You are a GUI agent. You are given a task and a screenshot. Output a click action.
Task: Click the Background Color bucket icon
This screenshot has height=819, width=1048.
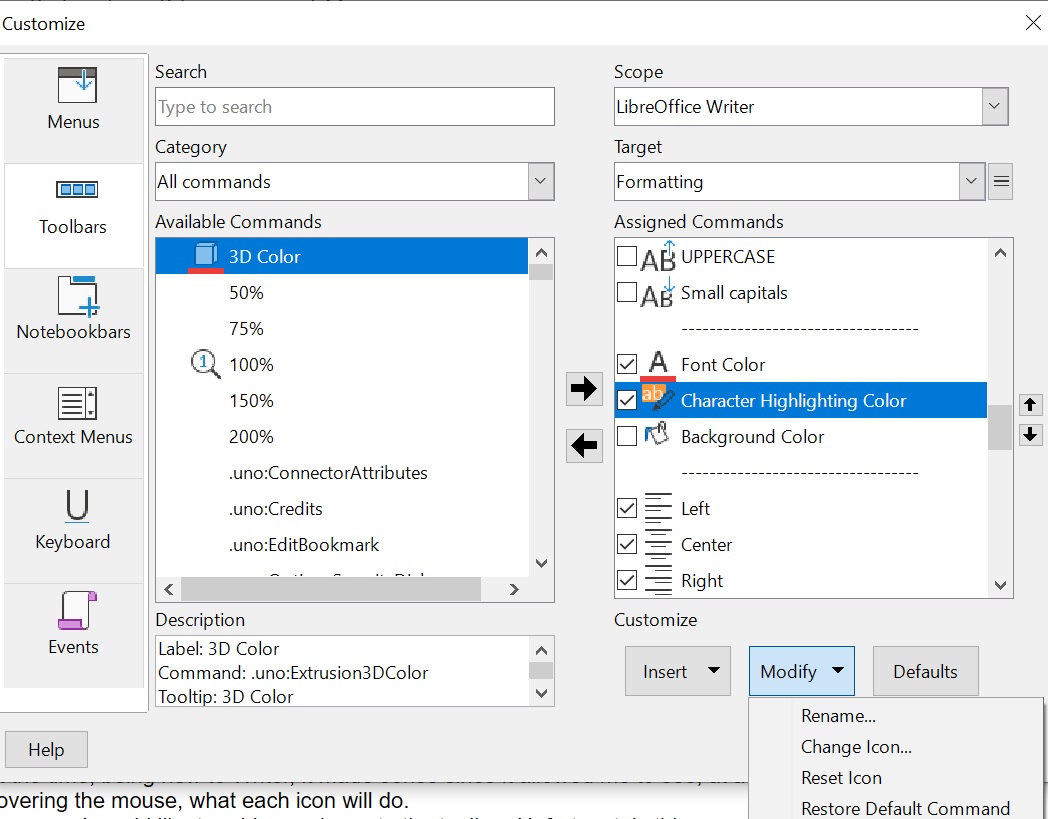click(657, 435)
